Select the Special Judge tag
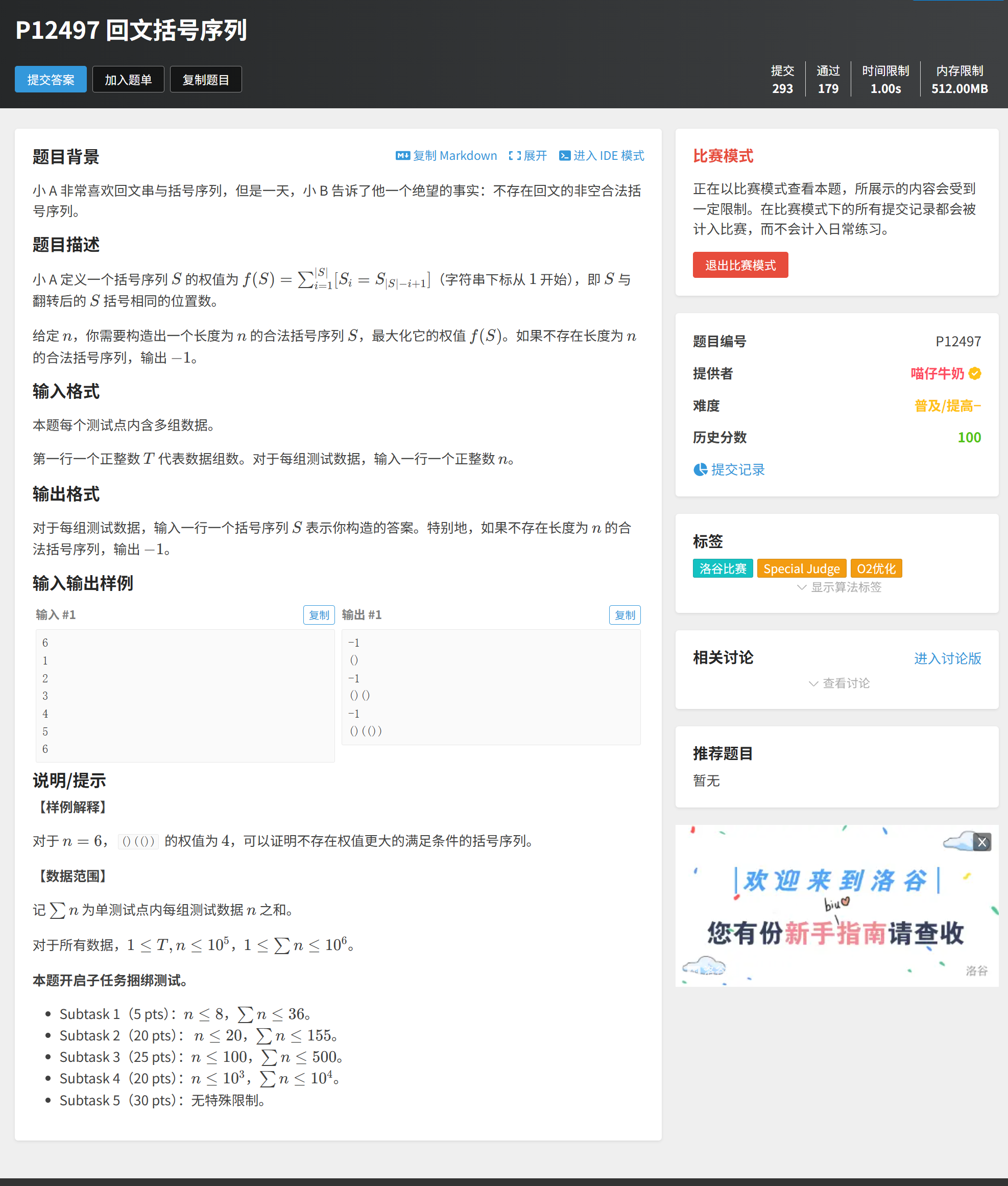The image size is (1008, 1186). coord(801,568)
